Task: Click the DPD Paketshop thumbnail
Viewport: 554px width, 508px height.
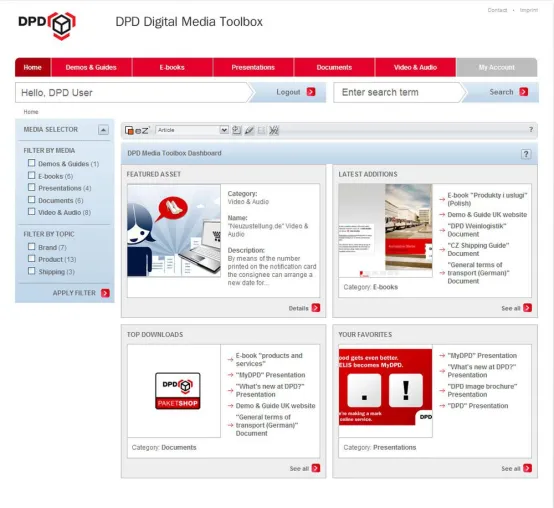Action: tap(177, 391)
